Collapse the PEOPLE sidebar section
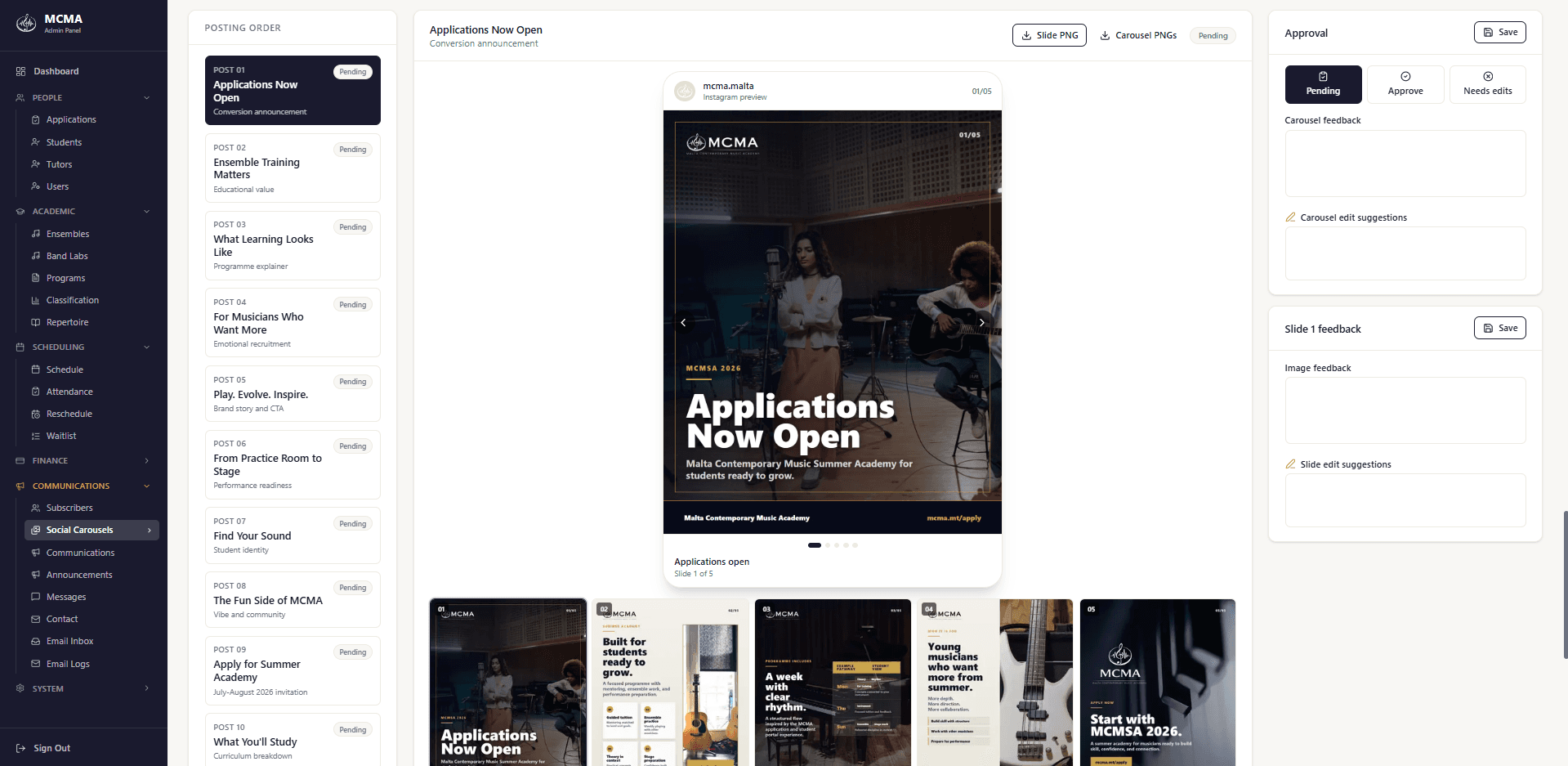Image resolution: width=1568 pixels, height=766 pixels. click(x=147, y=97)
